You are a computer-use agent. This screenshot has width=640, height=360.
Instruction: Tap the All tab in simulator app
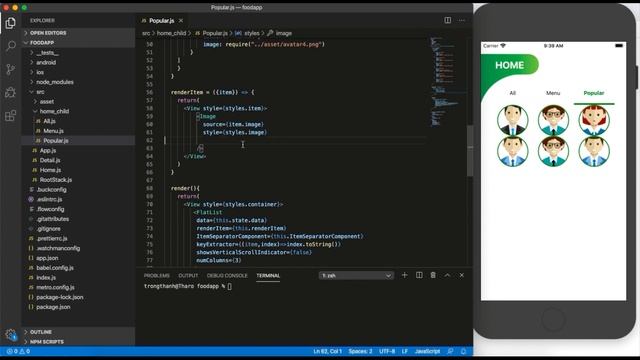click(513, 93)
